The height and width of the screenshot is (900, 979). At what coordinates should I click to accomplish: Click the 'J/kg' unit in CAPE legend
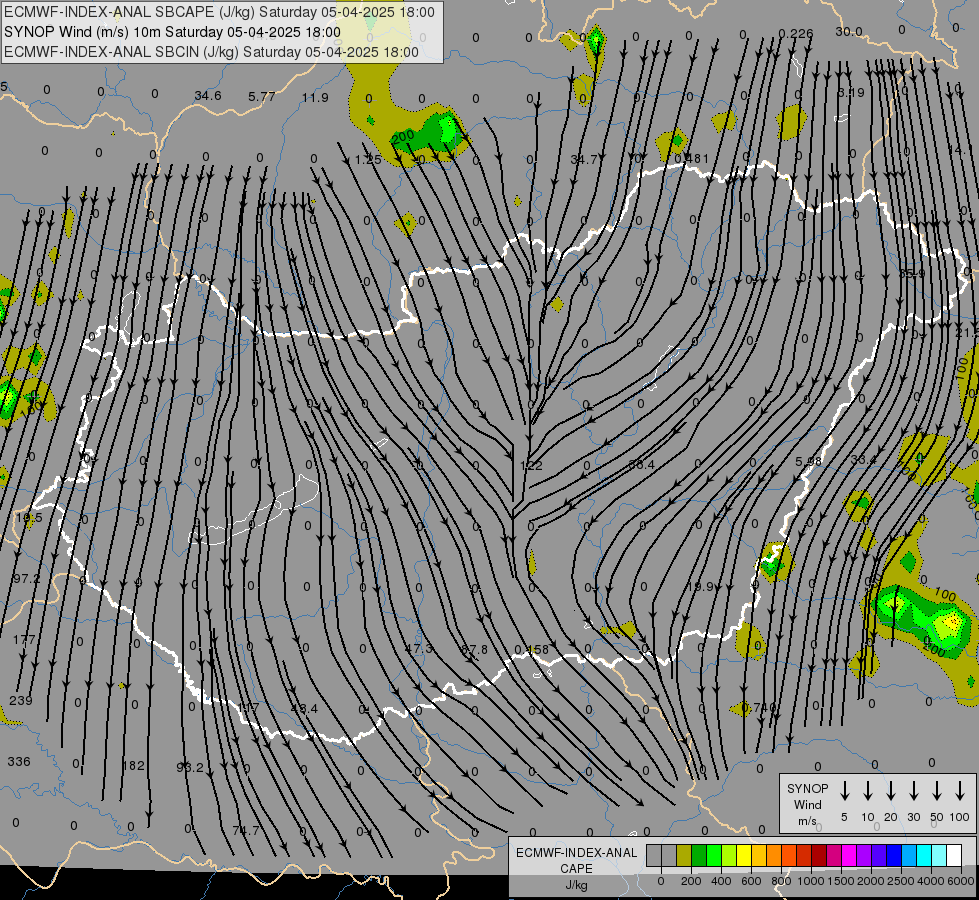[x=576, y=885]
